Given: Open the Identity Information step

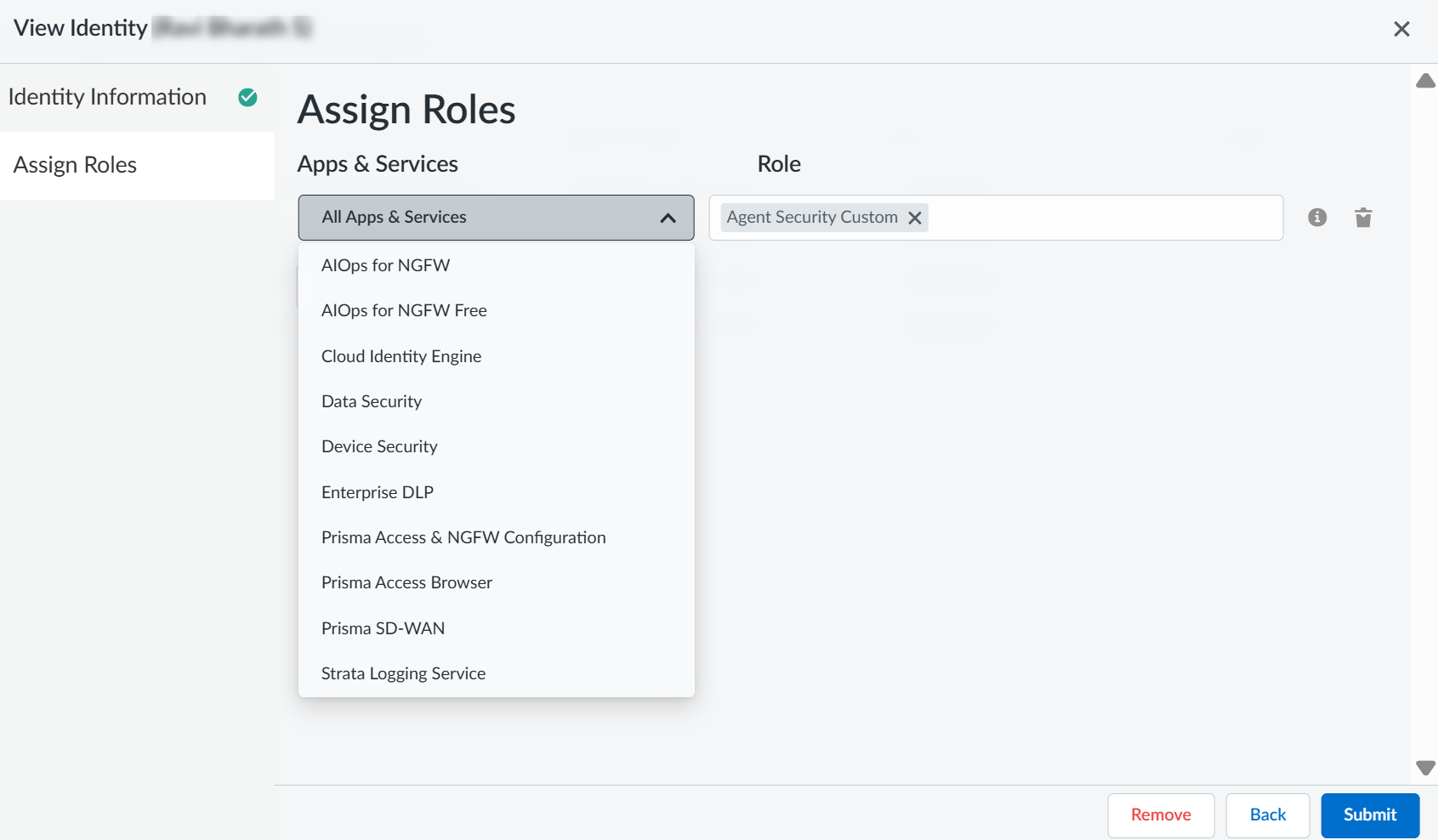Looking at the screenshot, I should click(107, 97).
